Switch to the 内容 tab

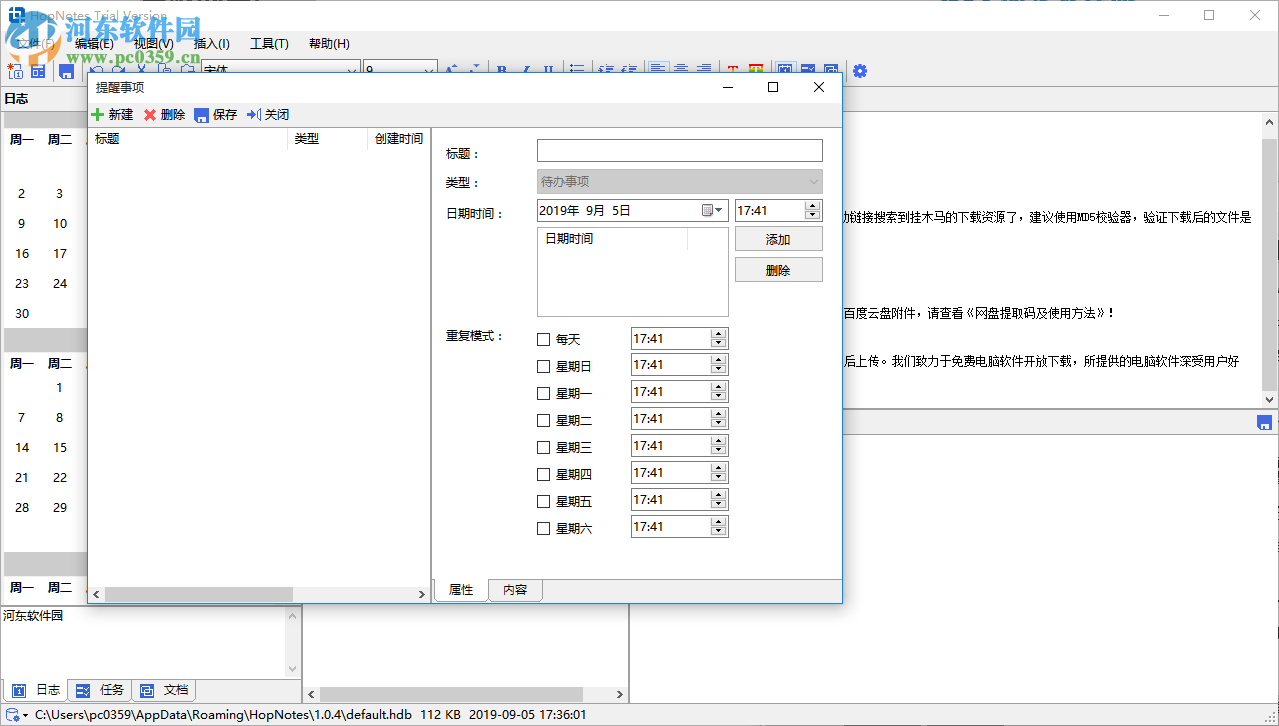[x=515, y=590]
